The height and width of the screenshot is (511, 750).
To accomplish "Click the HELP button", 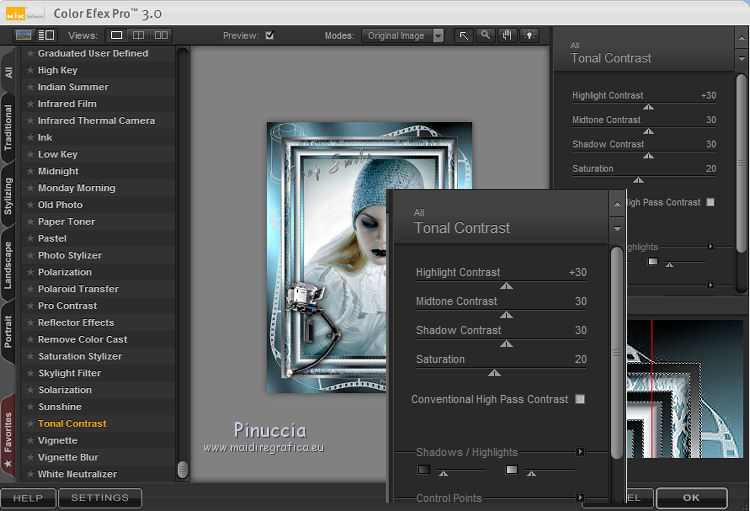I will point(27,497).
